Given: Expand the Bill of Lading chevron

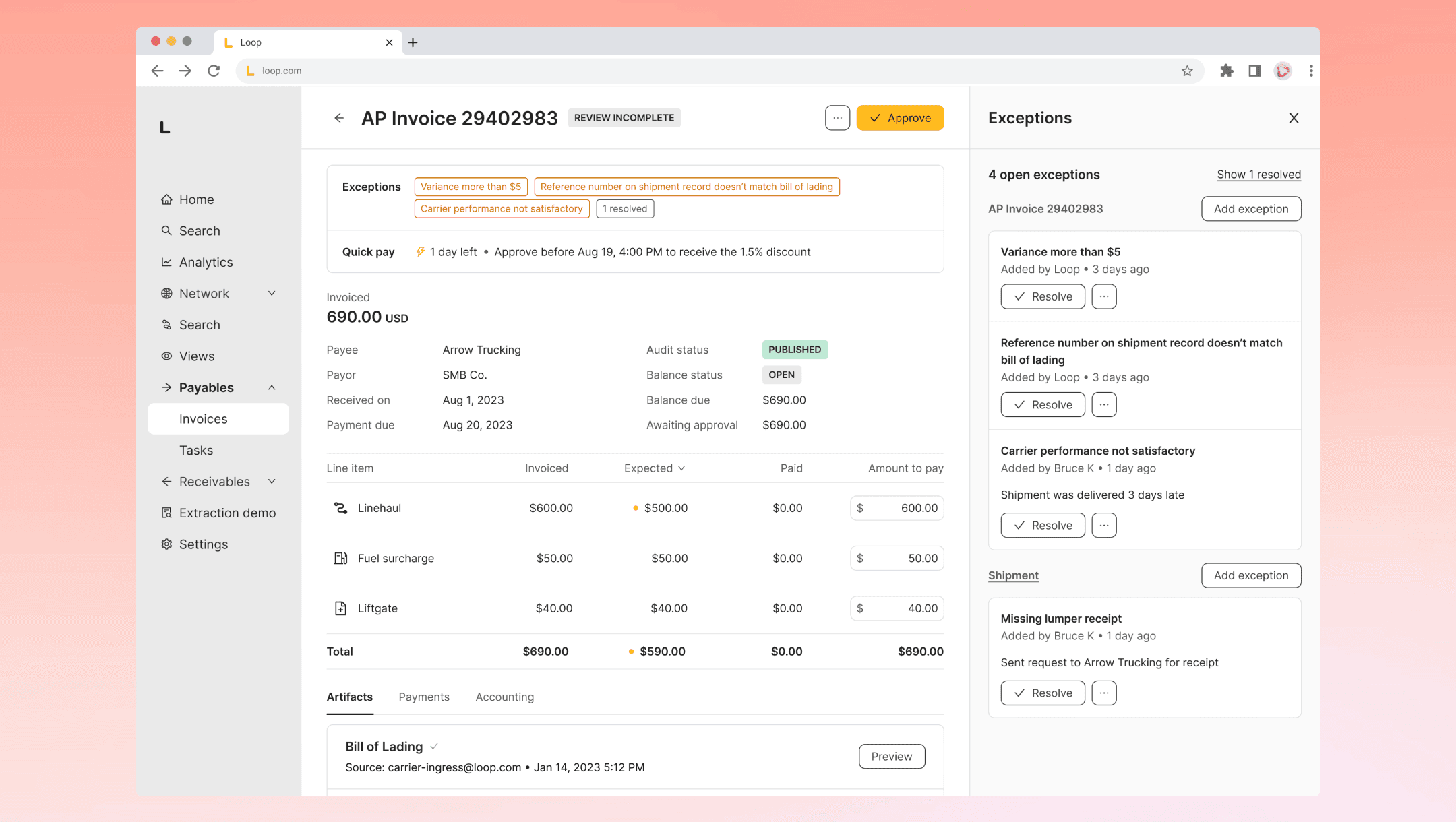Looking at the screenshot, I should pyautogui.click(x=434, y=747).
